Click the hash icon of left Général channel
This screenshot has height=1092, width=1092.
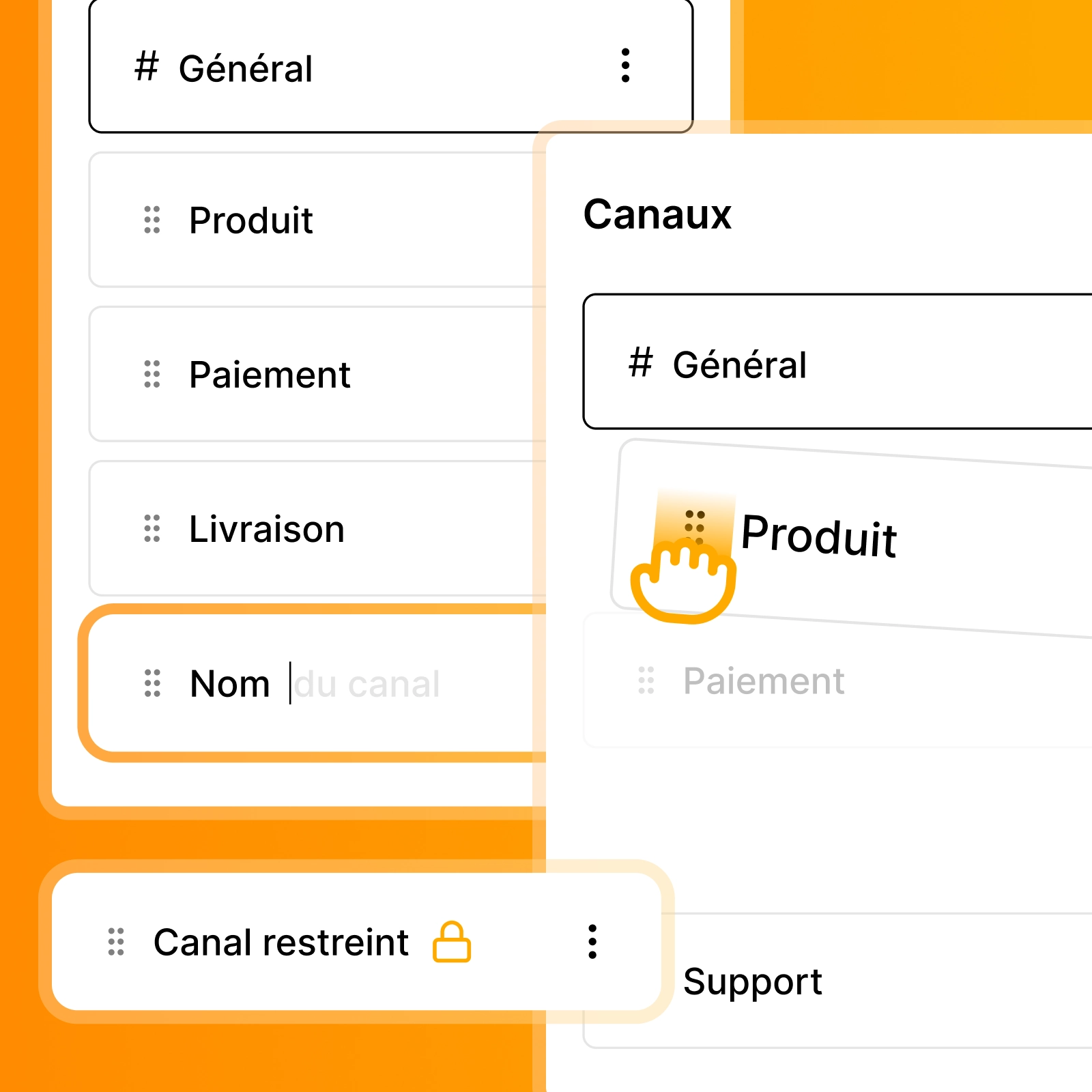pos(147,67)
